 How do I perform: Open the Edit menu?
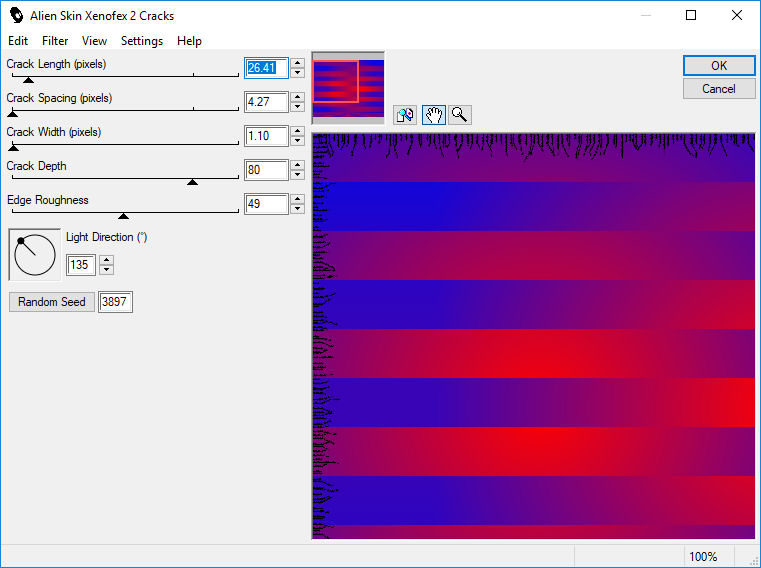click(18, 41)
